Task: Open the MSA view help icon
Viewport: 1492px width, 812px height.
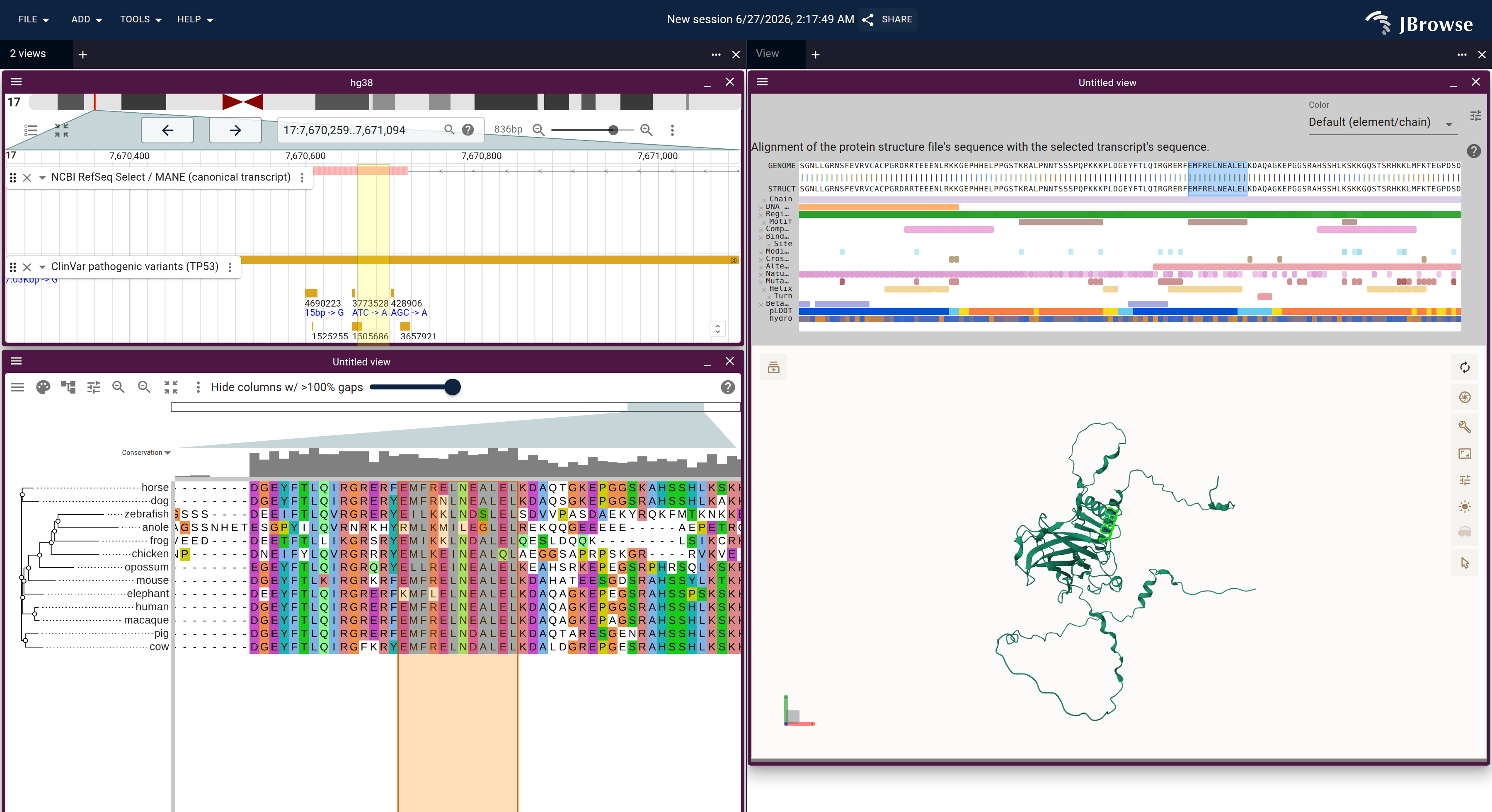Action: [727, 387]
